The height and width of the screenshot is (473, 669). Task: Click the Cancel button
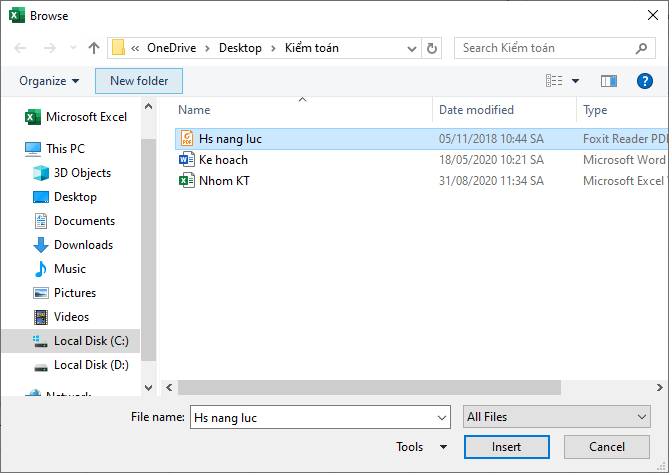coord(607,447)
